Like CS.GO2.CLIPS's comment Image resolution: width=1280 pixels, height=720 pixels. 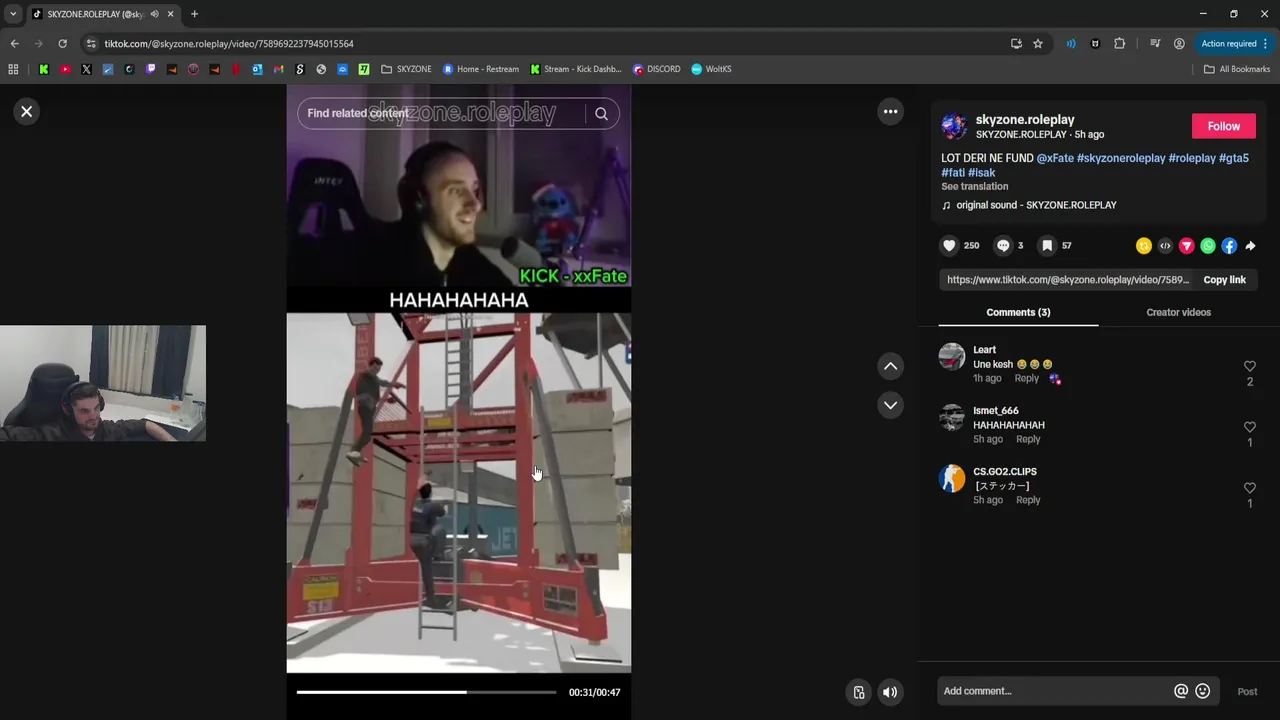[1249, 488]
